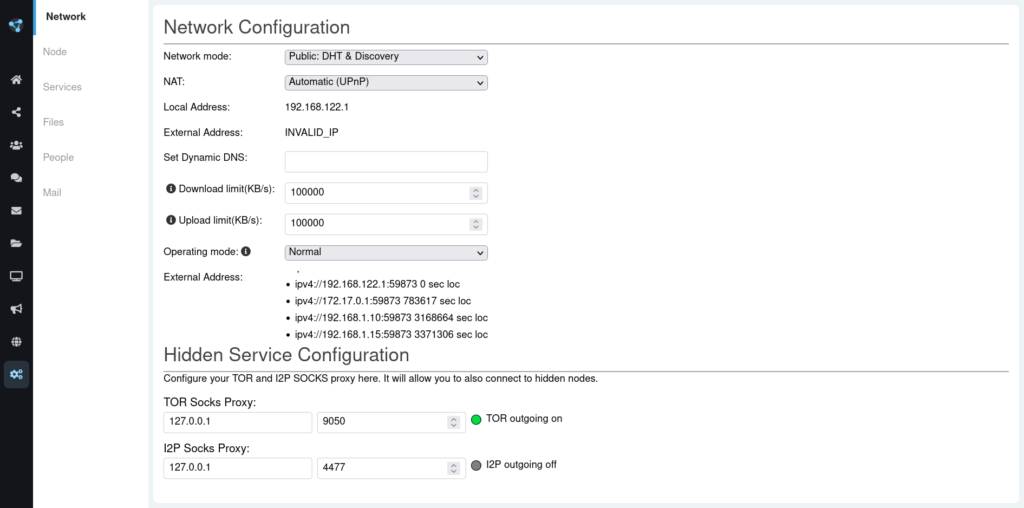Screen dimensions: 1024x508
Task: Click the Upload limit info icon
Action: pos(171,220)
